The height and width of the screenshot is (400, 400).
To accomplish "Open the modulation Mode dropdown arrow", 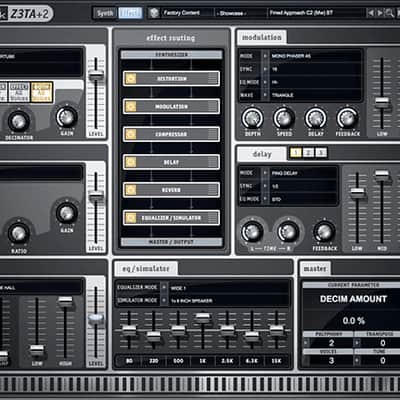I will (x=265, y=56).
